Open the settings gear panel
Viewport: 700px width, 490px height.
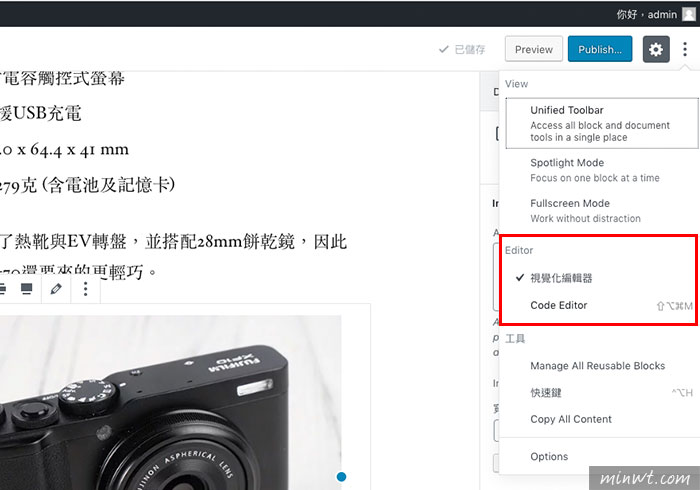pos(656,49)
